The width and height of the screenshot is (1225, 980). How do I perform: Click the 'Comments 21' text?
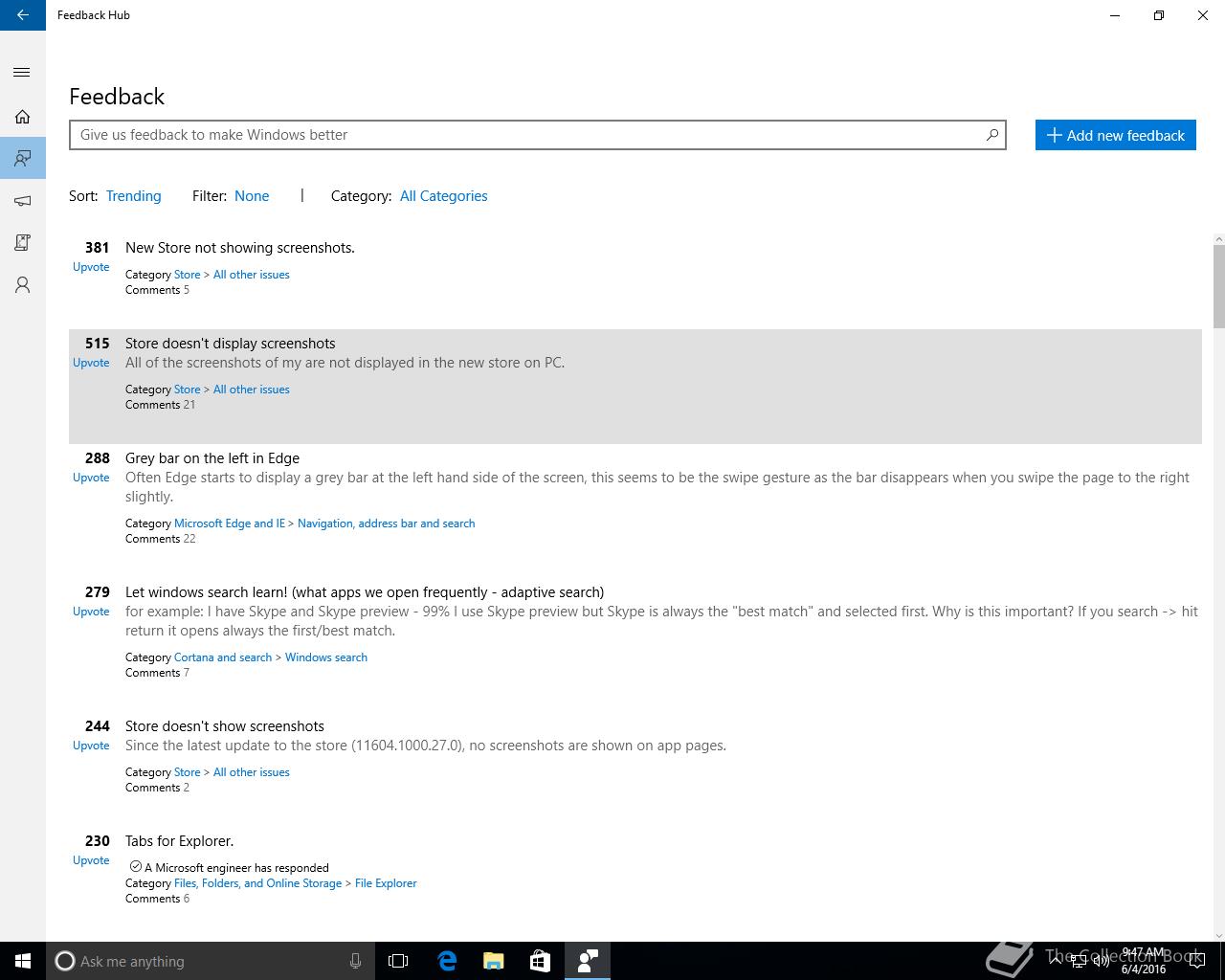(x=161, y=405)
